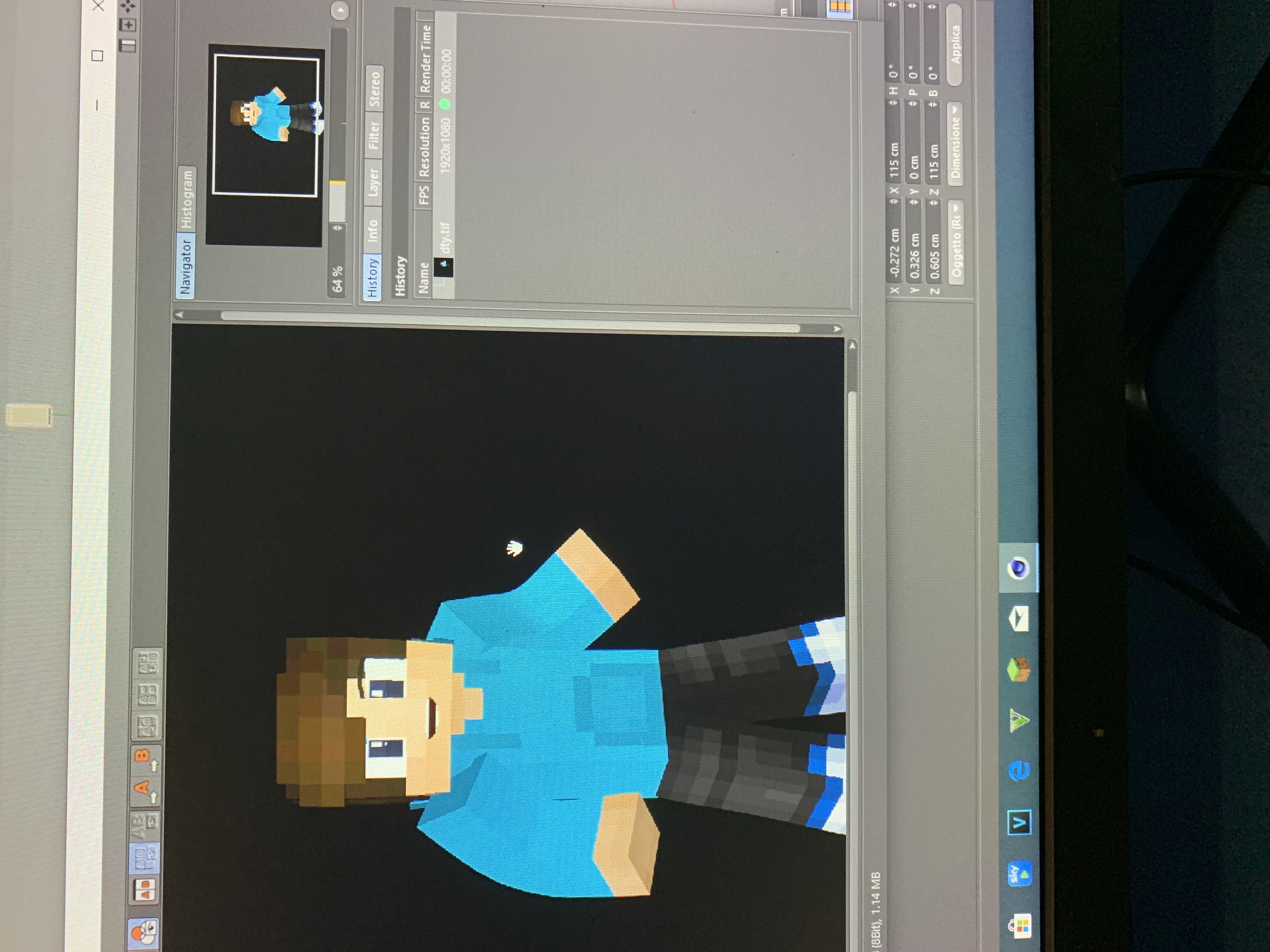Open the Mail envelope taskbar icon
Viewport: 1270px width, 952px height.
[1019, 619]
